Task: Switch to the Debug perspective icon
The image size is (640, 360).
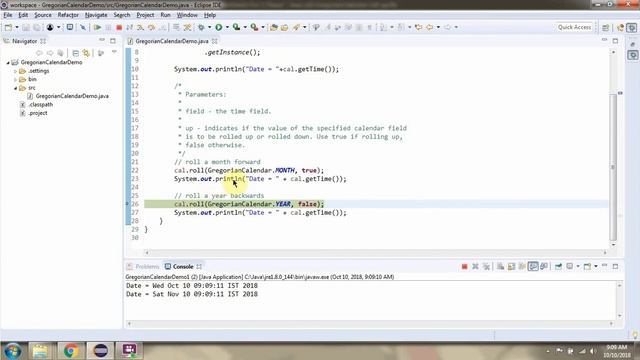Action: [x=631, y=27]
